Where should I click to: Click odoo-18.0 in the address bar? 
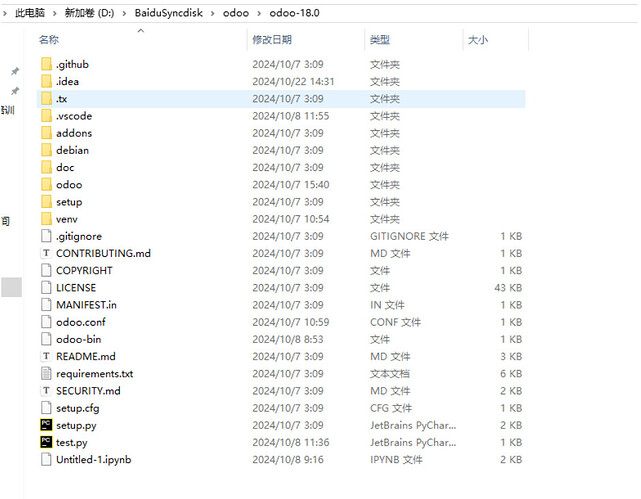pyautogui.click(x=294, y=13)
